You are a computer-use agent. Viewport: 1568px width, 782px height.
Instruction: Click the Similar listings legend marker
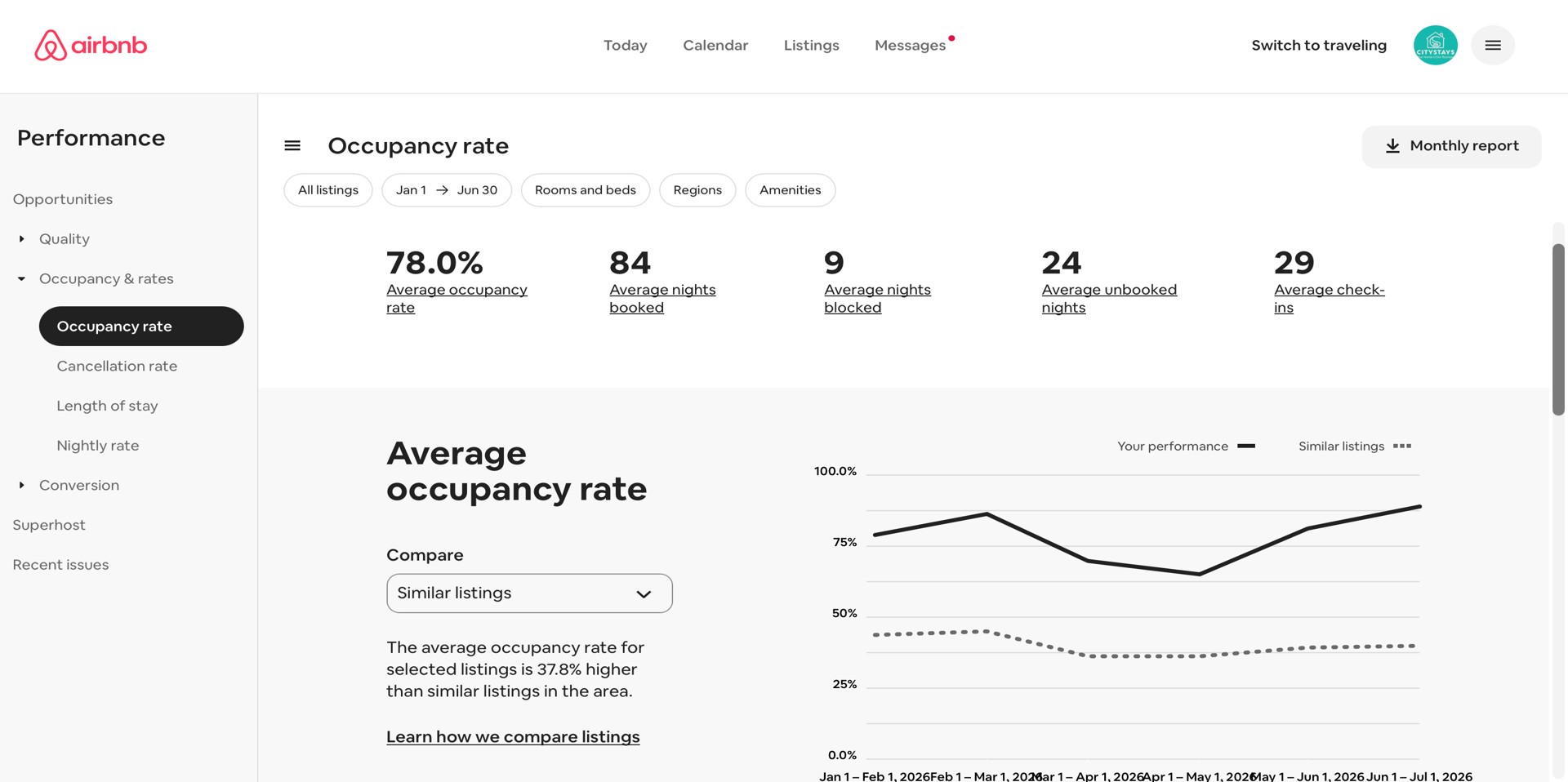(1402, 447)
